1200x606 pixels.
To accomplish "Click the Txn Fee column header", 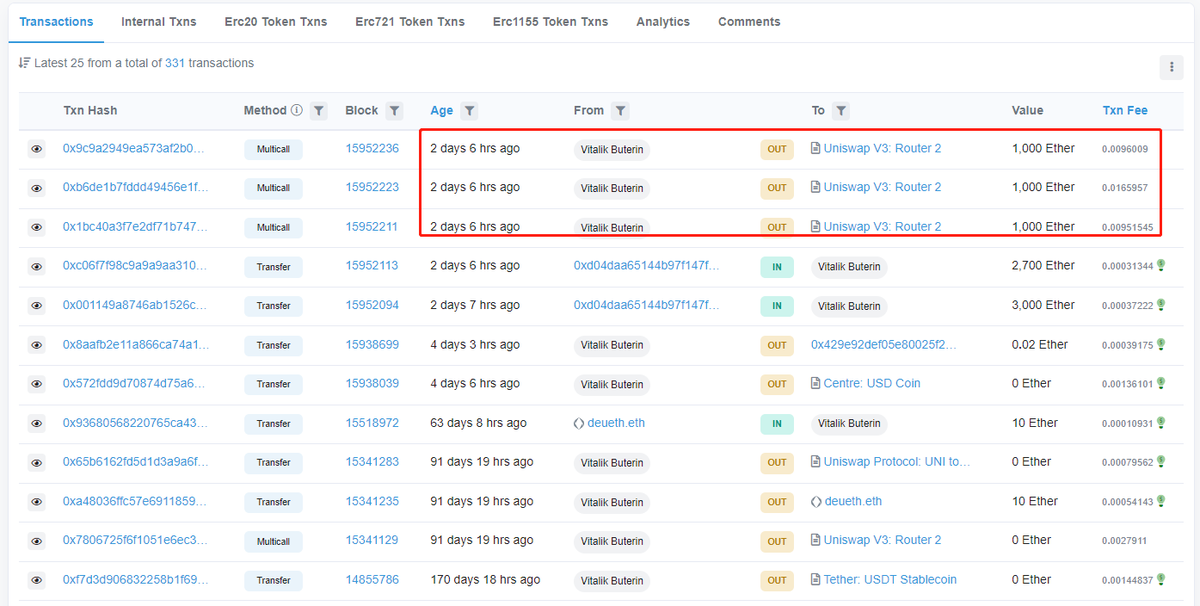I will tap(1124, 110).
